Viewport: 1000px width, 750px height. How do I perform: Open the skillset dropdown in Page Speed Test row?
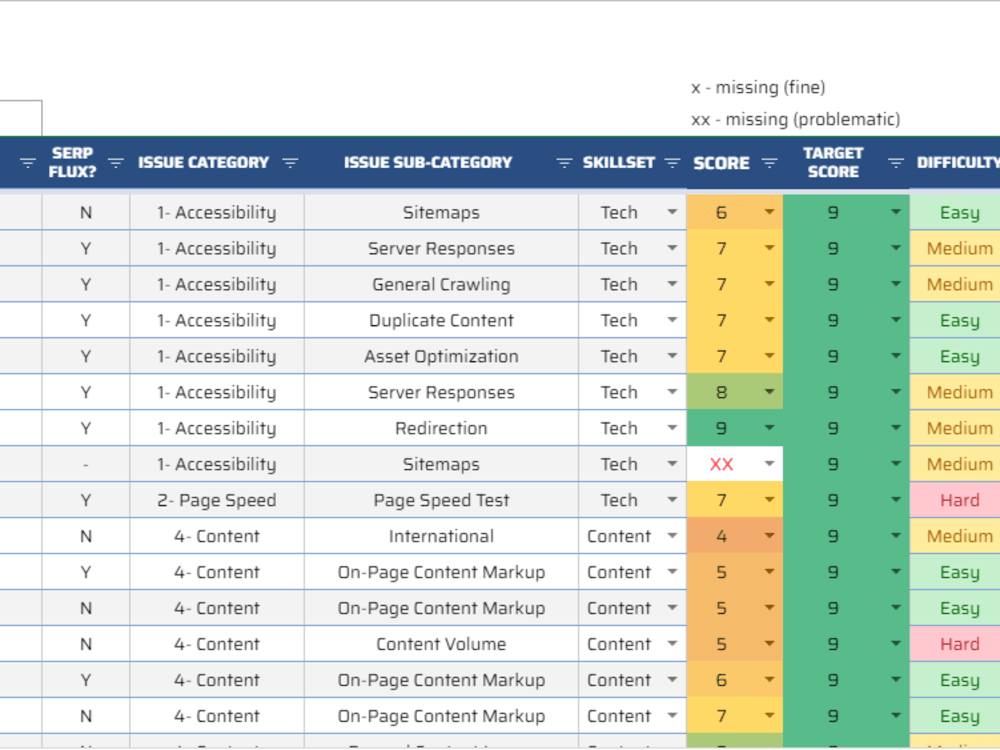tap(672, 500)
